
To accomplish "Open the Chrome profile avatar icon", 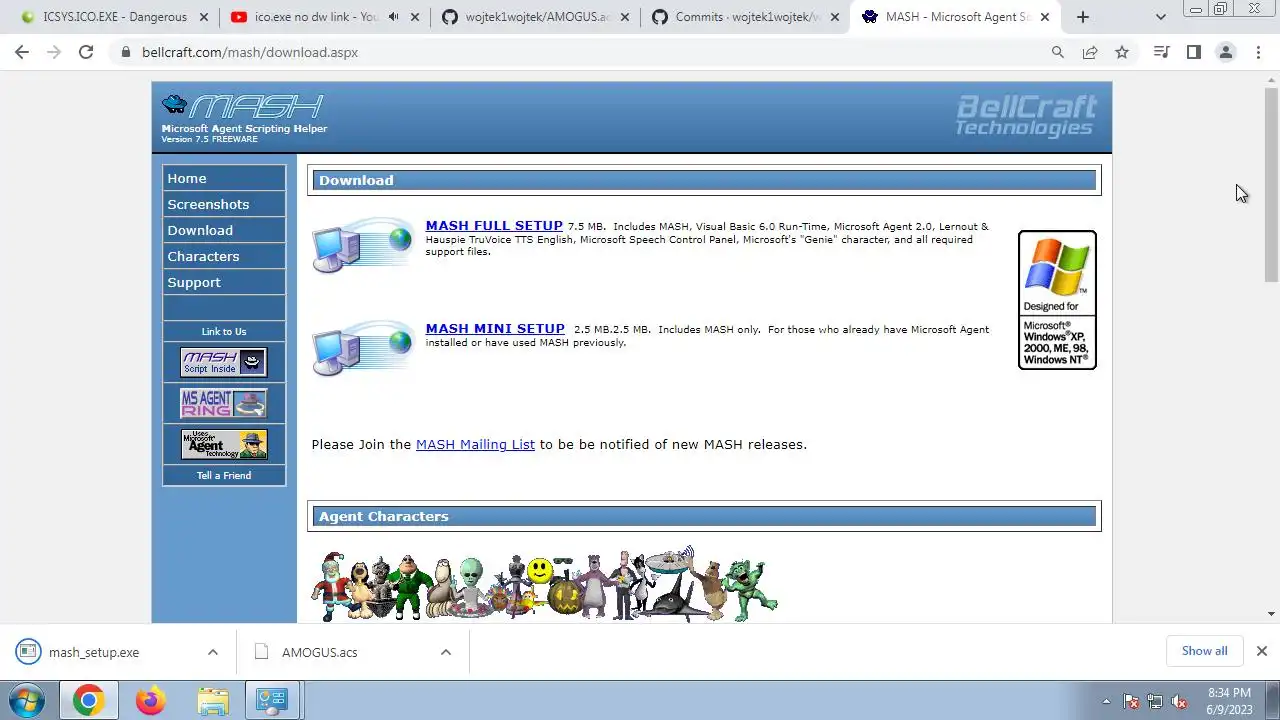I will (1225, 52).
